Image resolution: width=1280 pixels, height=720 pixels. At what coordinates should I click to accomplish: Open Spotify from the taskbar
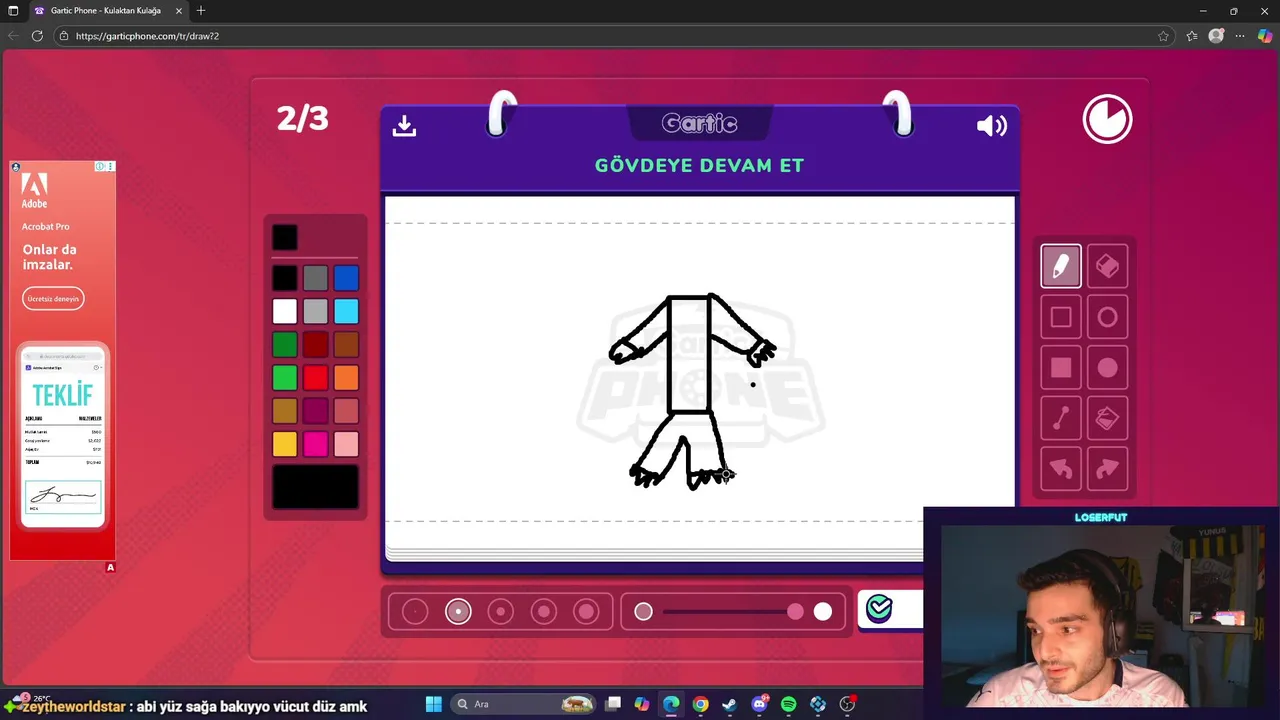click(x=789, y=704)
